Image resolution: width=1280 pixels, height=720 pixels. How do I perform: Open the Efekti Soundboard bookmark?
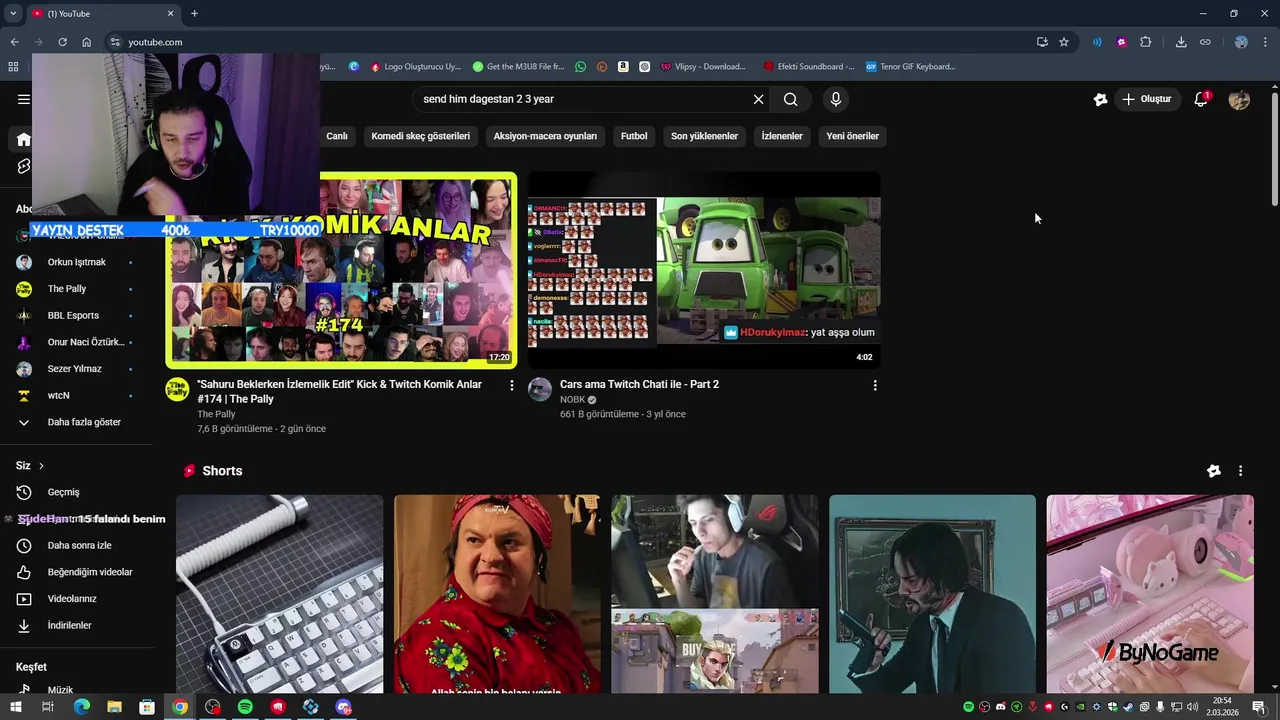coord(808,67)
